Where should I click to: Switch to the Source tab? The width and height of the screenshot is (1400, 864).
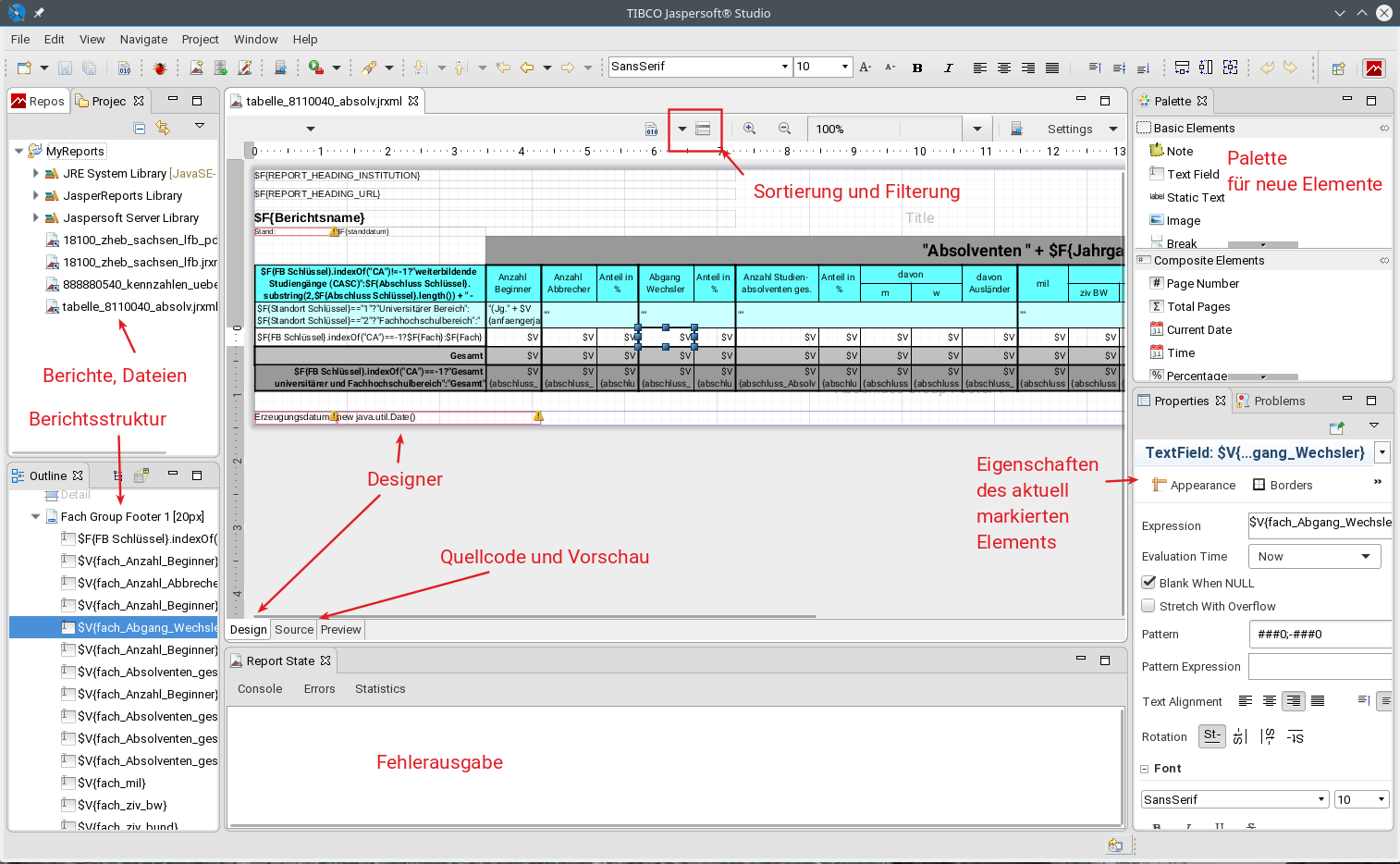(x=294, y=629)
